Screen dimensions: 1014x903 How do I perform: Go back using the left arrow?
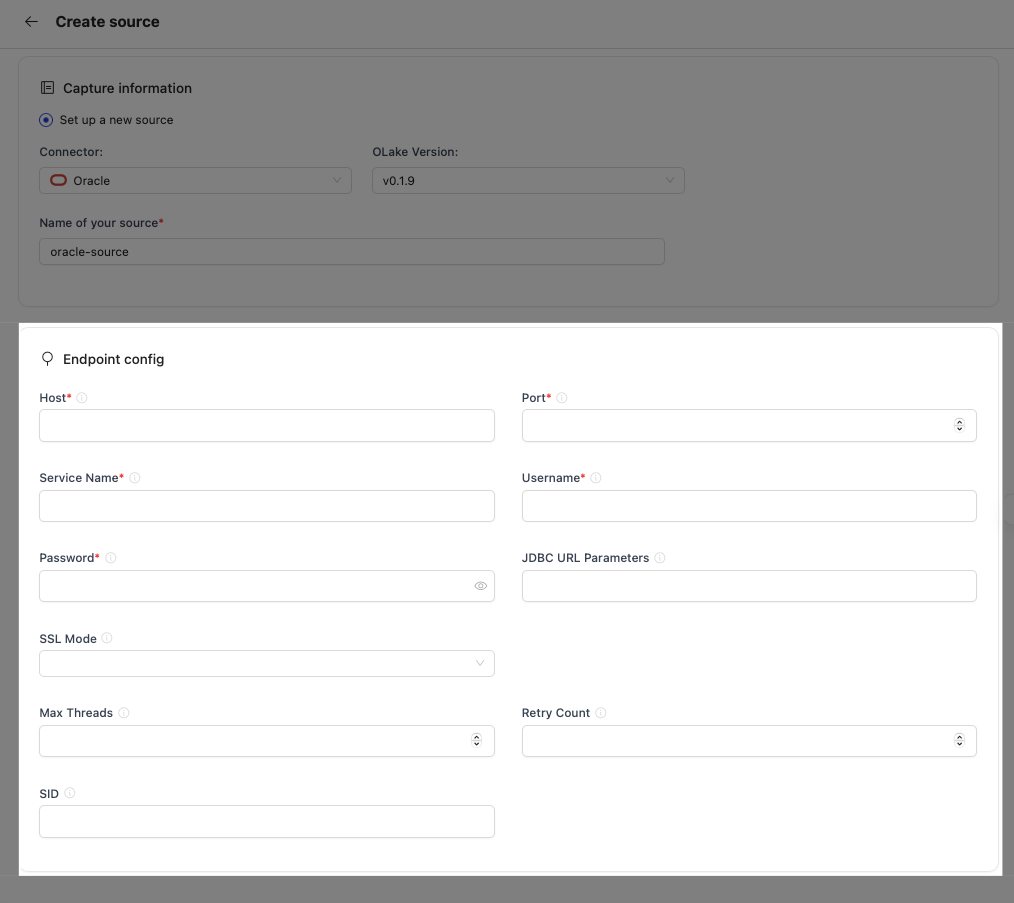(31, 22)
